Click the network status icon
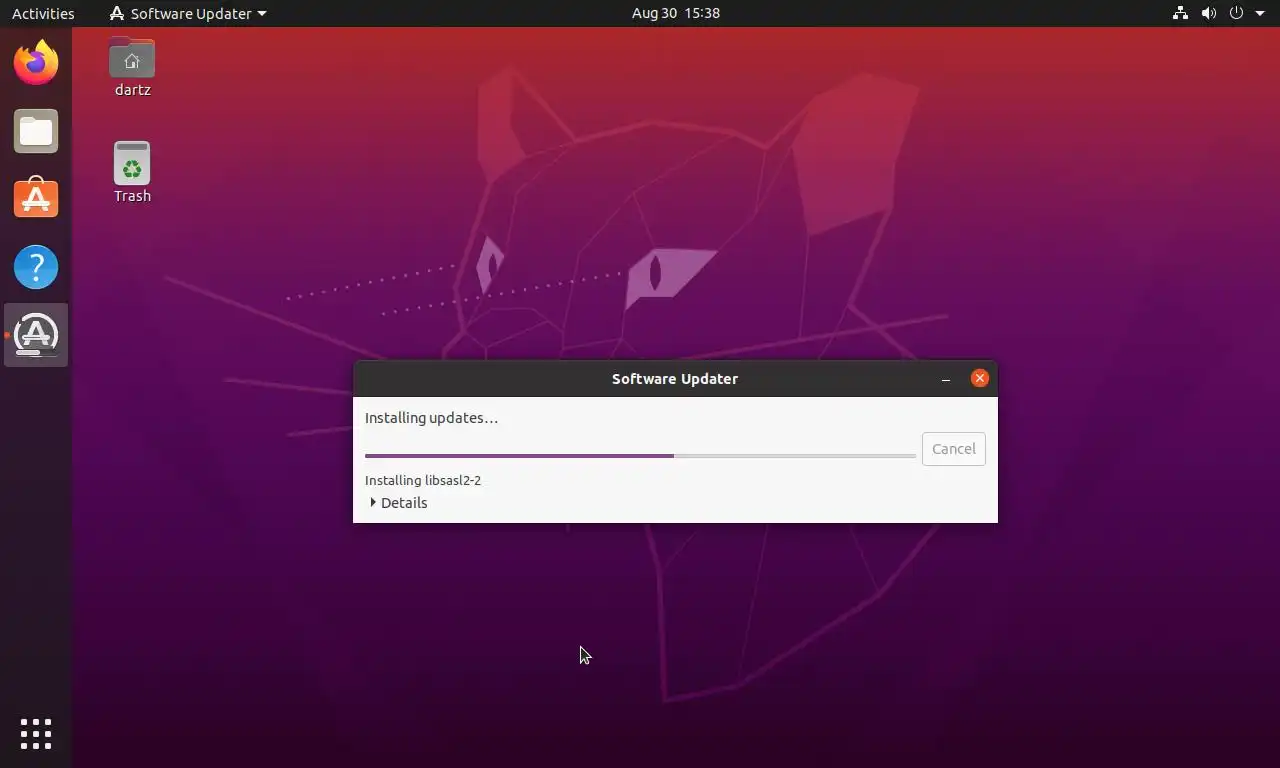 pos(1180,13)
